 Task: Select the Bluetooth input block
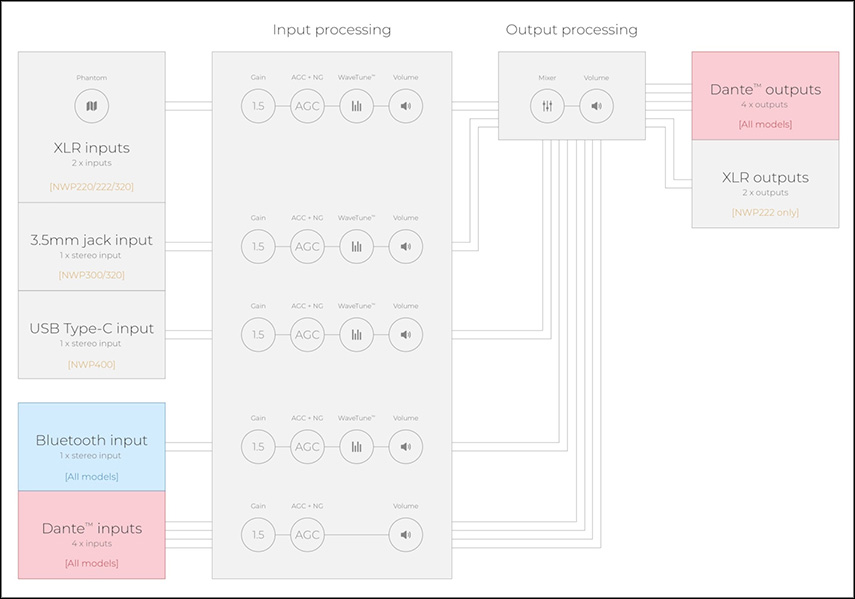pos(92,446)
